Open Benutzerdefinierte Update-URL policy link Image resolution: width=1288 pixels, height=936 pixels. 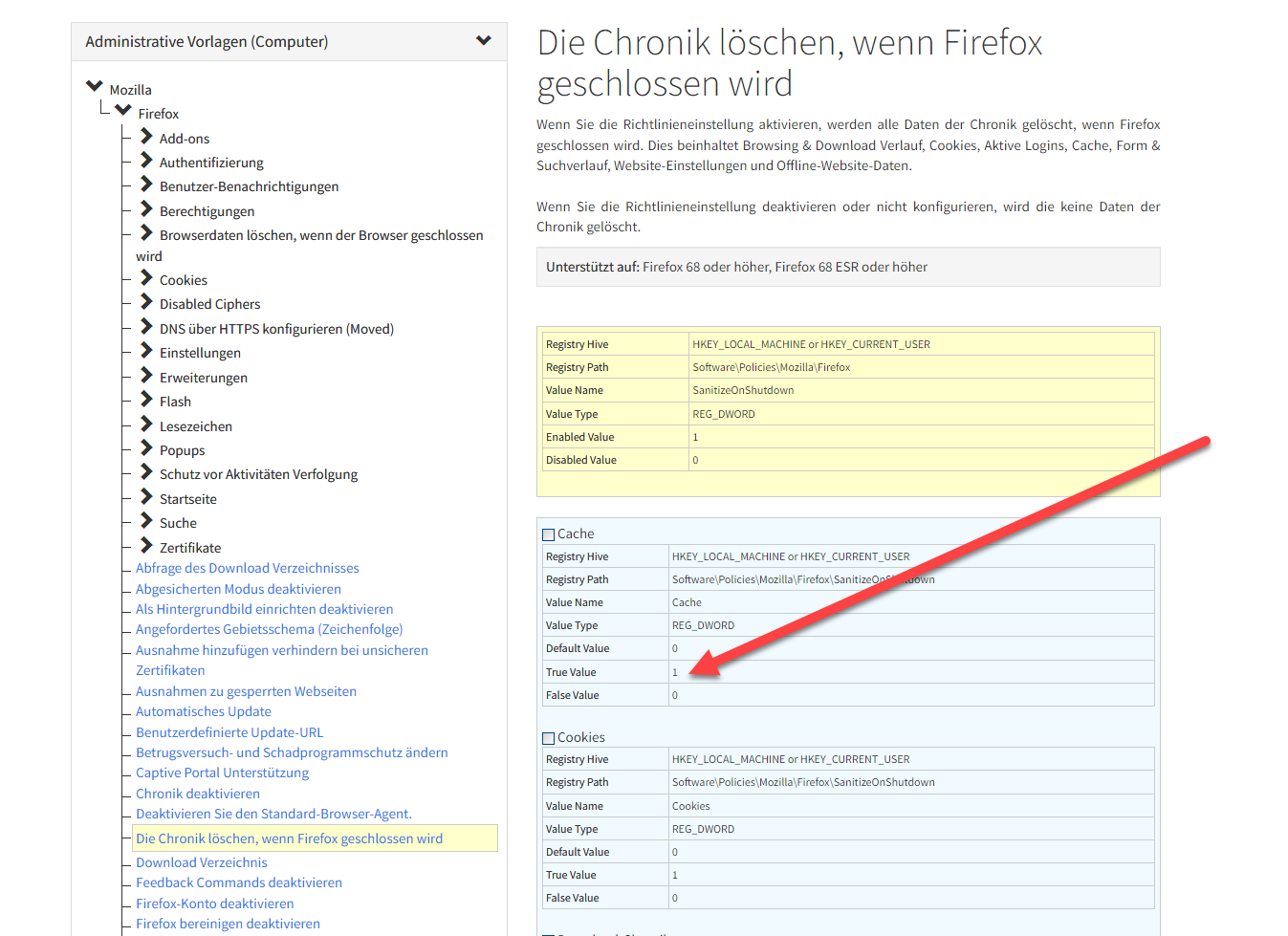coord(229,732)
